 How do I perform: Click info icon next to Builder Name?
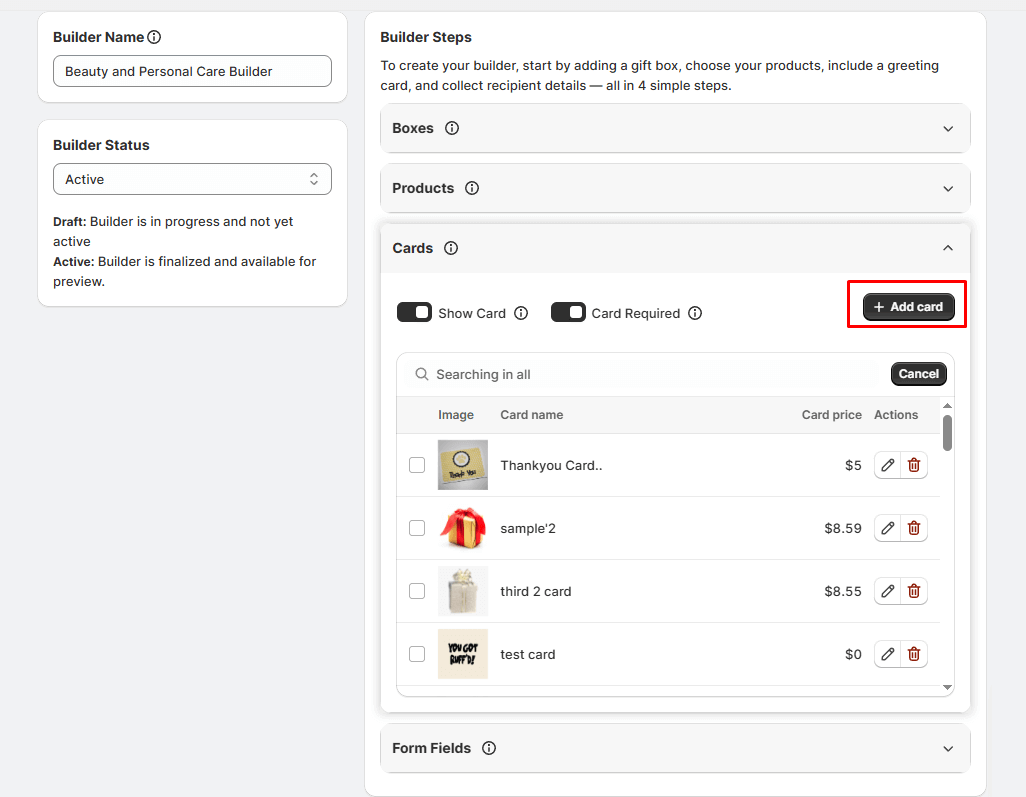(x=154, y=37)
